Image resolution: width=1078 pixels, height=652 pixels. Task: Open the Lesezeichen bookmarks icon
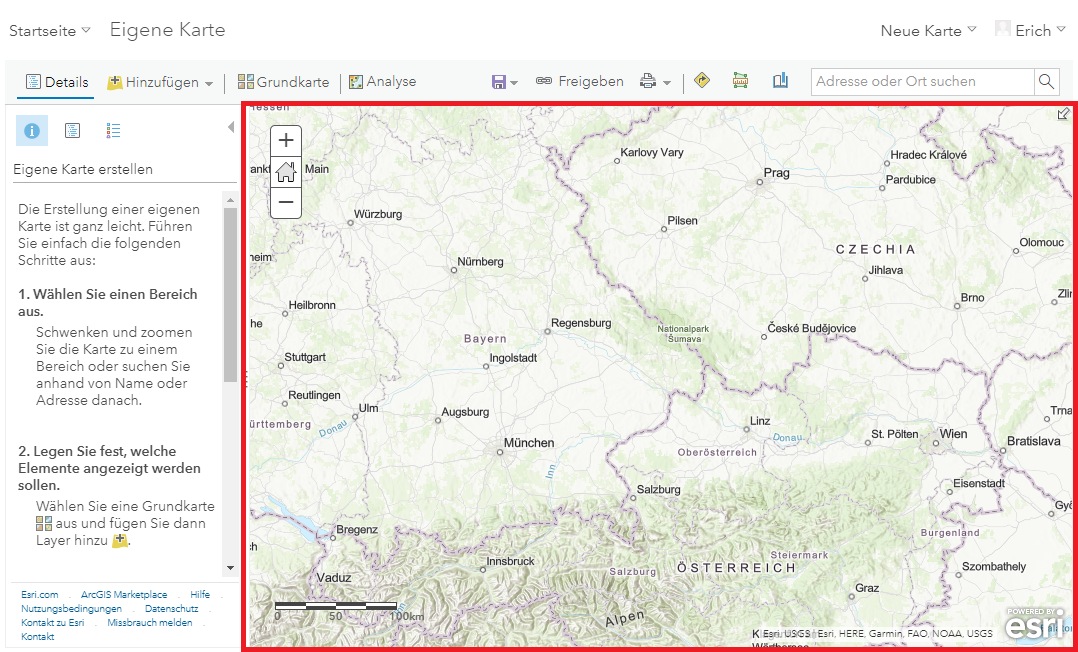click(780, 81)
